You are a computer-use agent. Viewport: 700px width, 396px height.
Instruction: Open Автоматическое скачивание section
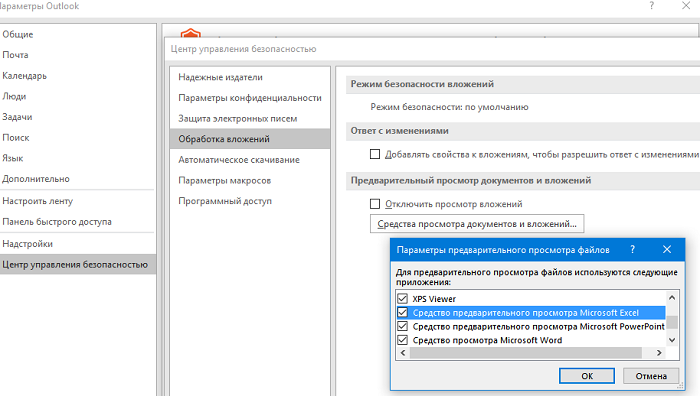(239, 159)
